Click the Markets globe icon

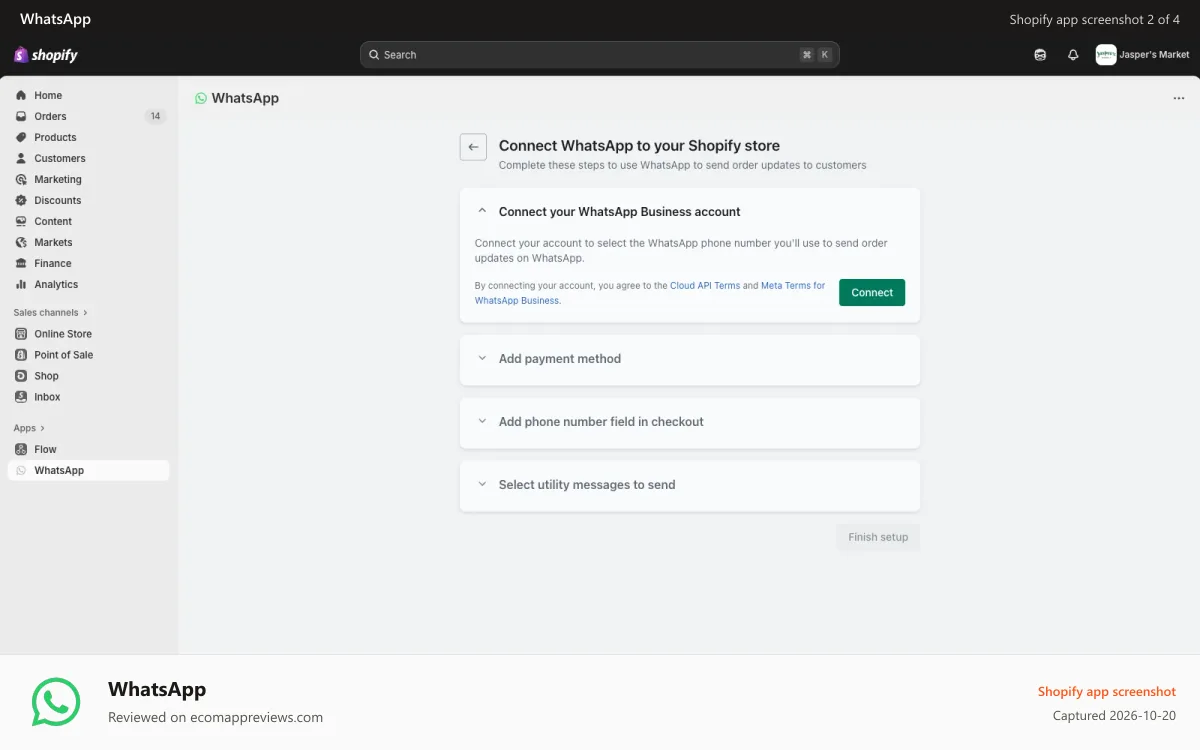tap(21, 242)
